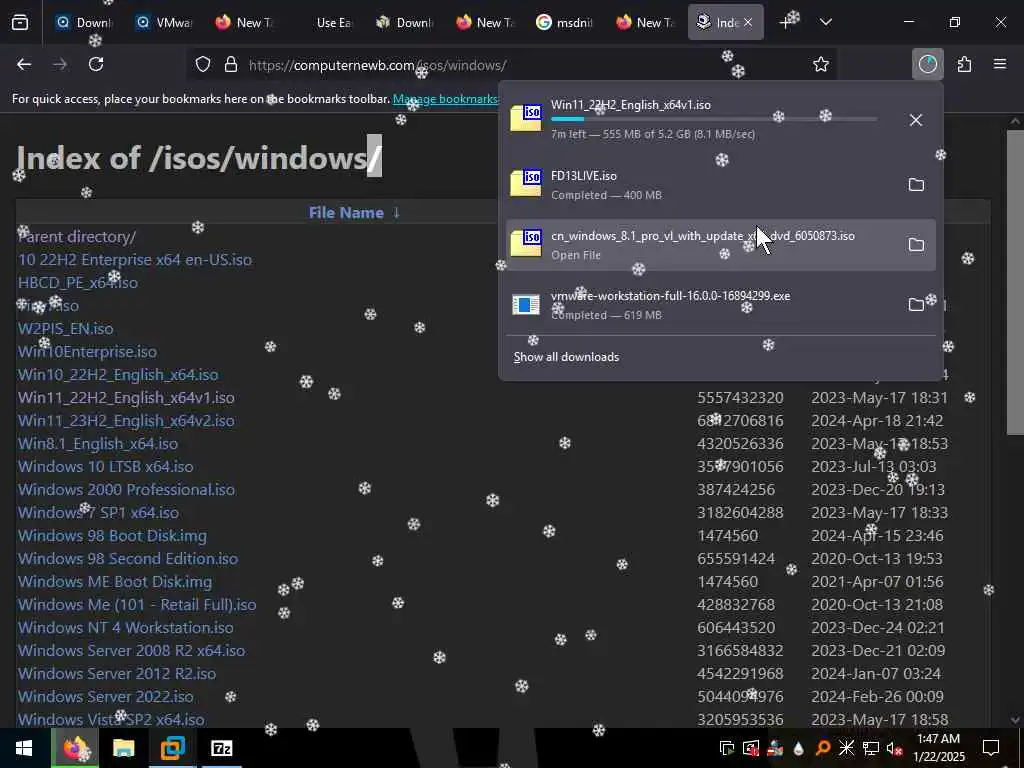Download Windows Server 2022.iso

click(105, 696)
